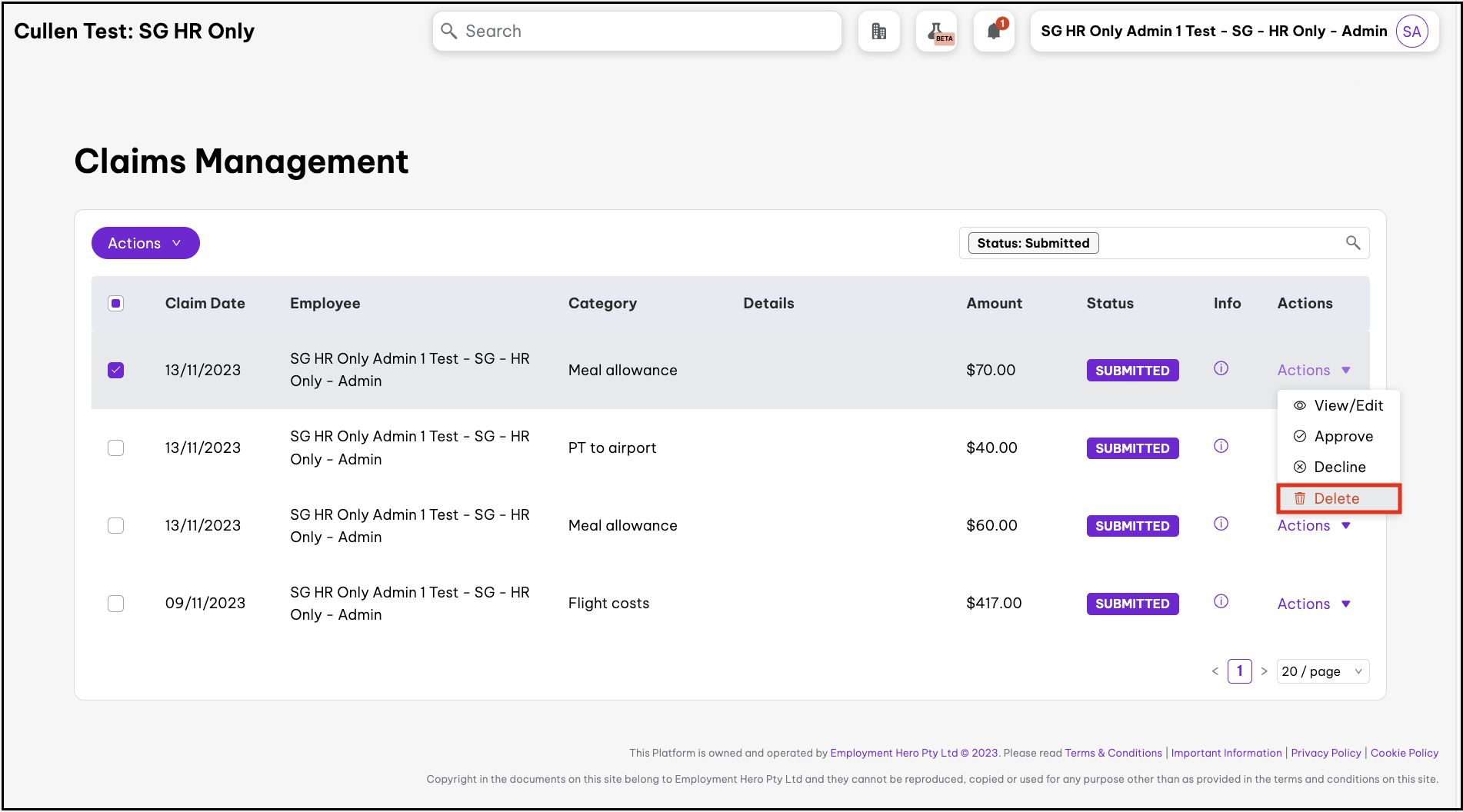Click the top Search field

click(x=637, y=32)
